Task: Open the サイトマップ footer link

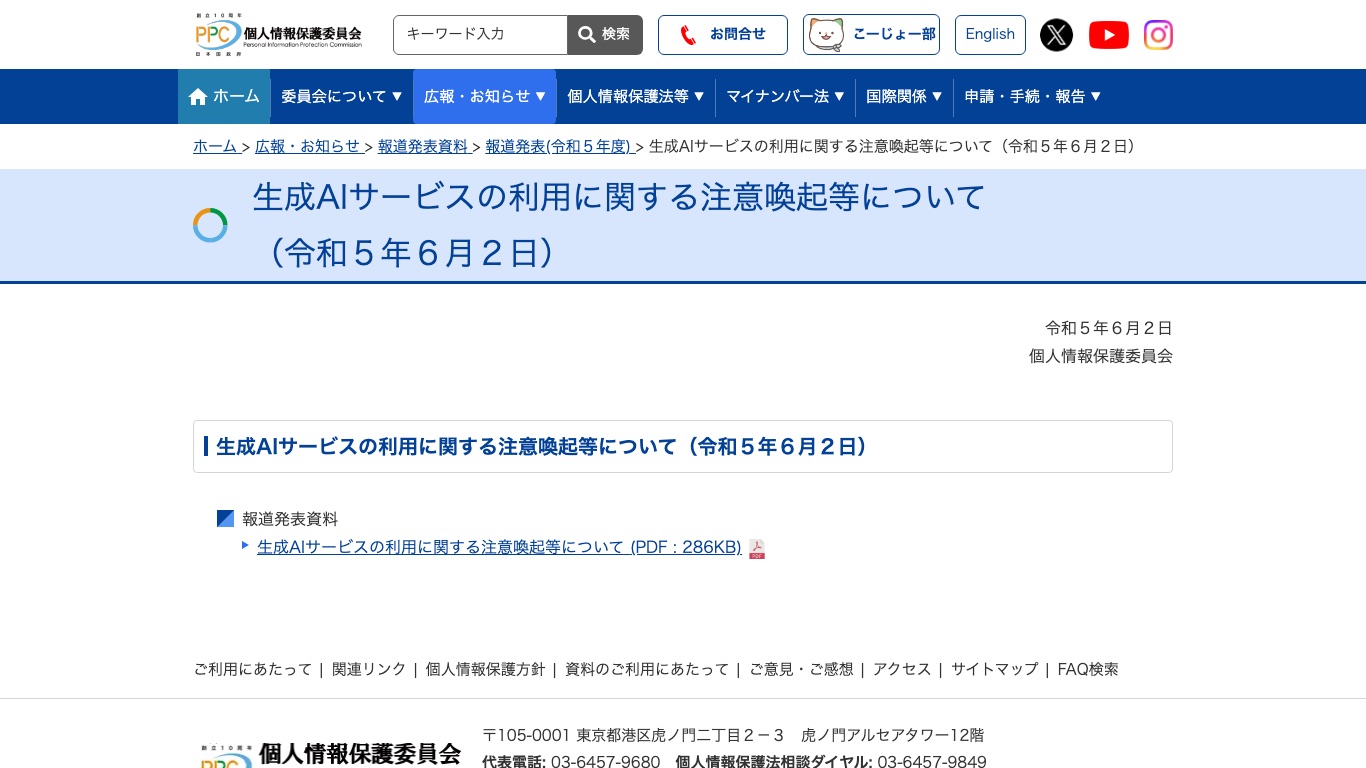Action: (x=995, y=670)
